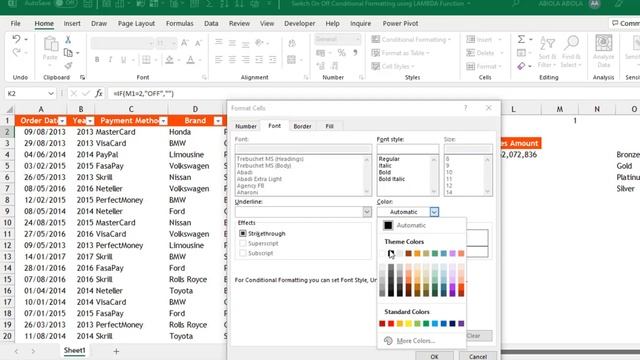Click the Undo arrow icon
This screenshot has height=360, width=640.
click(16, 39)
